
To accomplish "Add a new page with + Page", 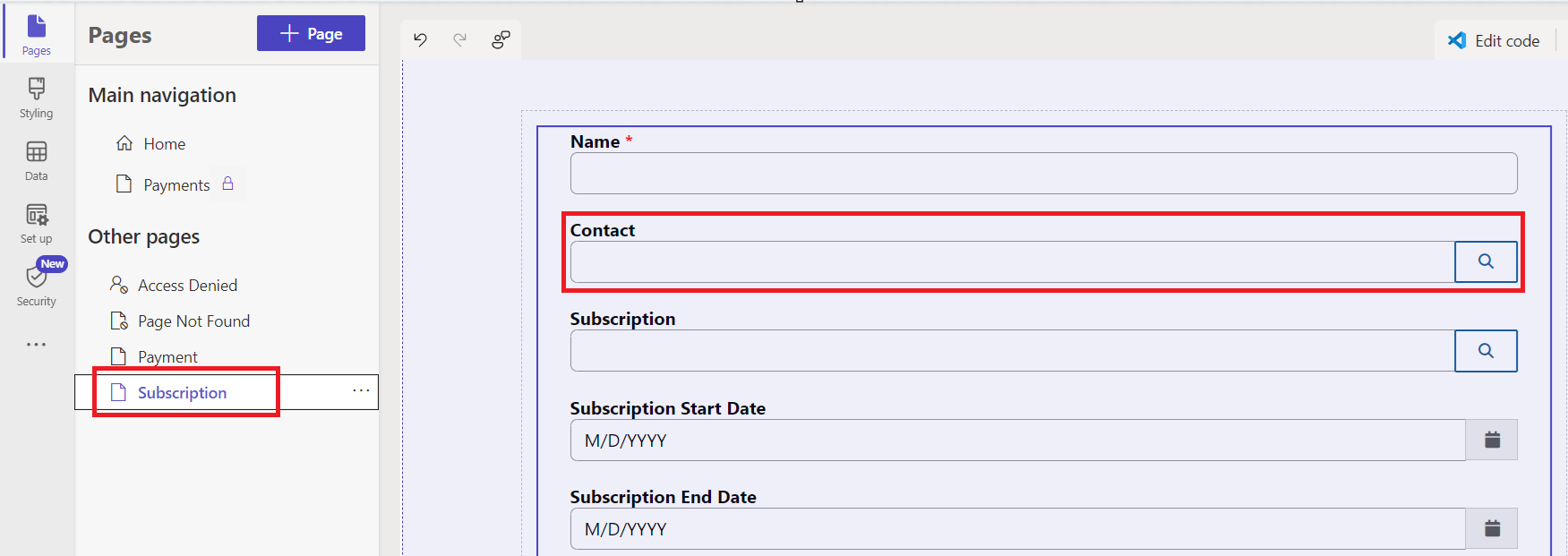I will pyautogui.click(x=311, y=33).
